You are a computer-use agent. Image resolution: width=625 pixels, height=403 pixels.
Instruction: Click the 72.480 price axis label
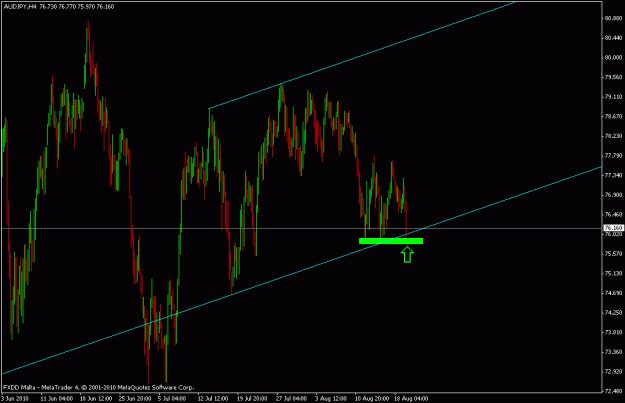[x=613, y=391]
